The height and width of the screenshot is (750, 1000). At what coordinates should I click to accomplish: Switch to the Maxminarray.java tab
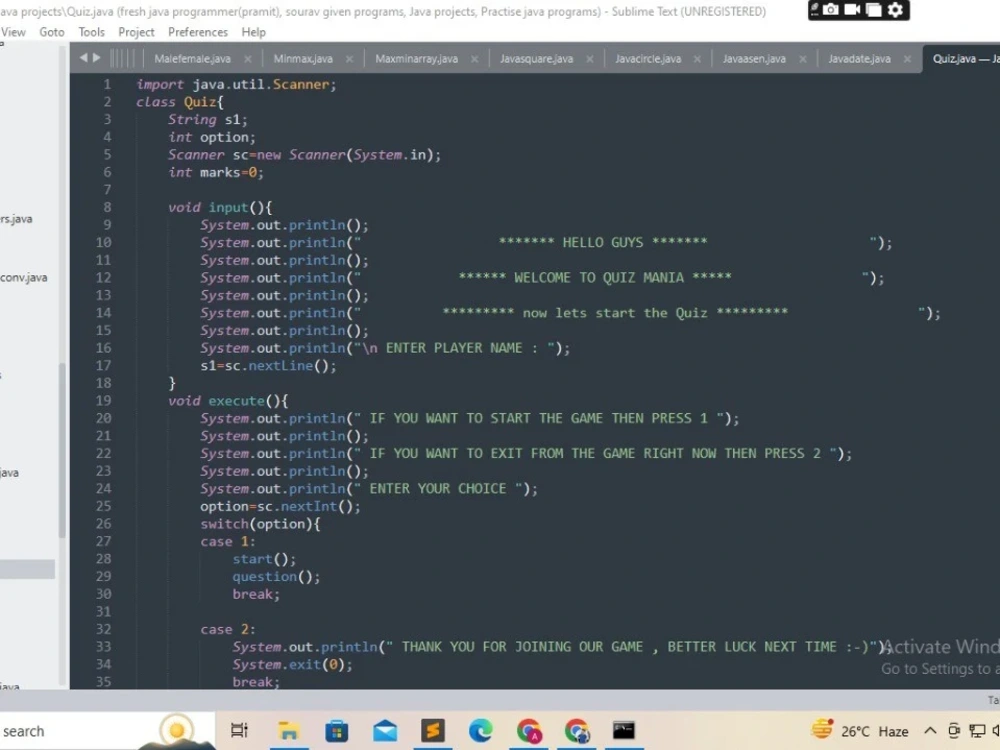click(x=416, y=59)
